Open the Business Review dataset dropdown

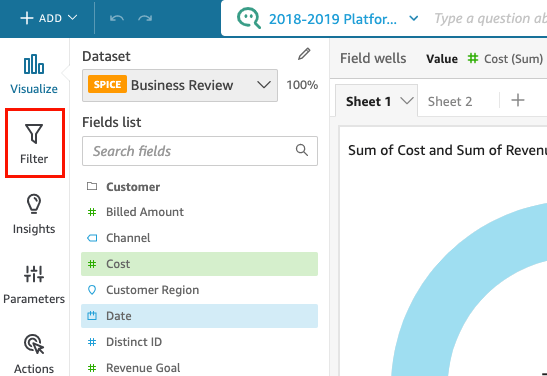180,85
